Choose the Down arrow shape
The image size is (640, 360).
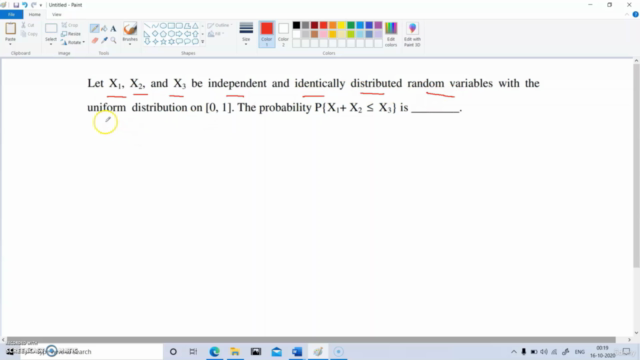pyautogui.click(x=147, y=42)
